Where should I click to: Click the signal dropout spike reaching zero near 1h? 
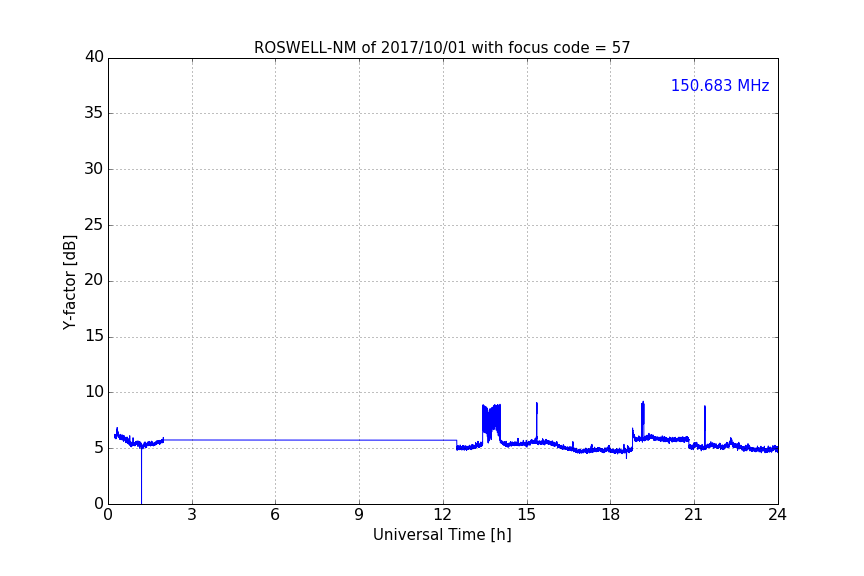tap(142, 475)
